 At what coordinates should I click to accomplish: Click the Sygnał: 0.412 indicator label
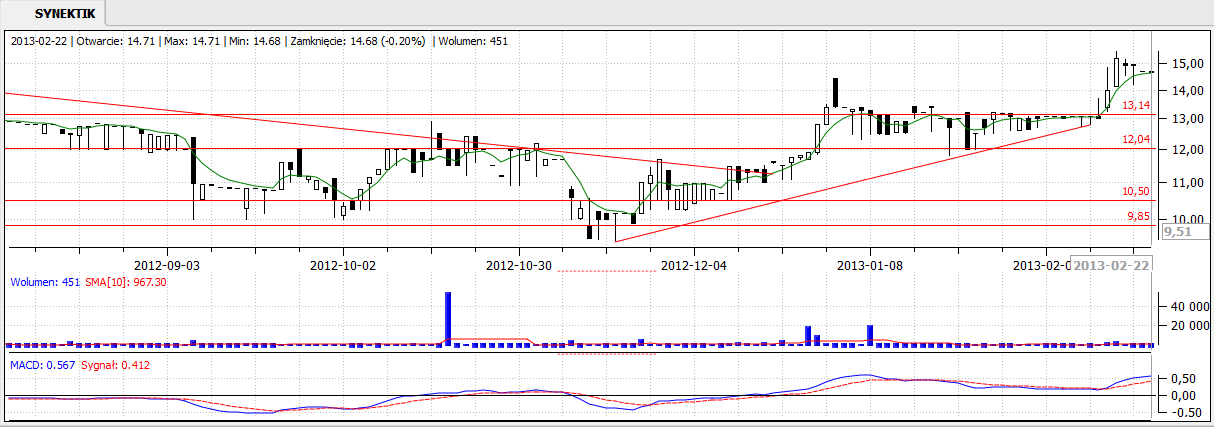116,364
